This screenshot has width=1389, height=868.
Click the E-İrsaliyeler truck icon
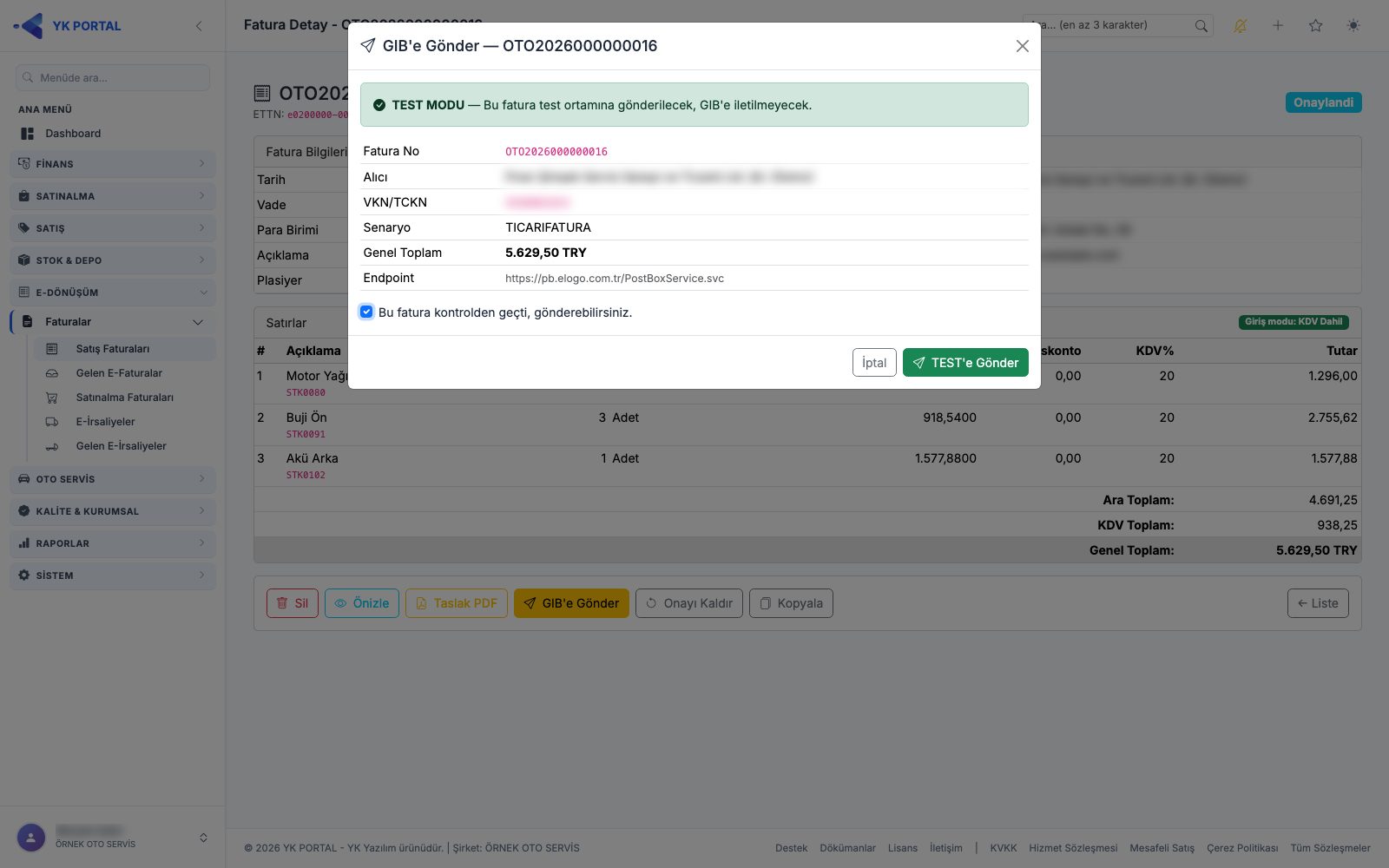pyautogui.click(x=52, y=422)
